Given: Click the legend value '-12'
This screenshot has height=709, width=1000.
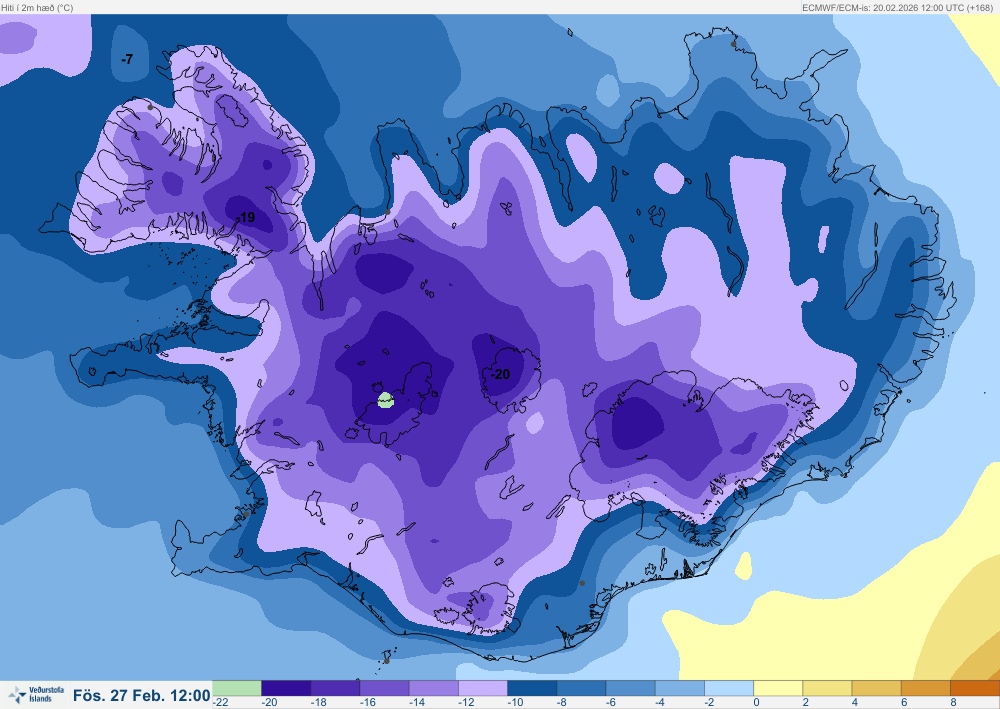Looking at the screenshot, I should coord(466,702).
